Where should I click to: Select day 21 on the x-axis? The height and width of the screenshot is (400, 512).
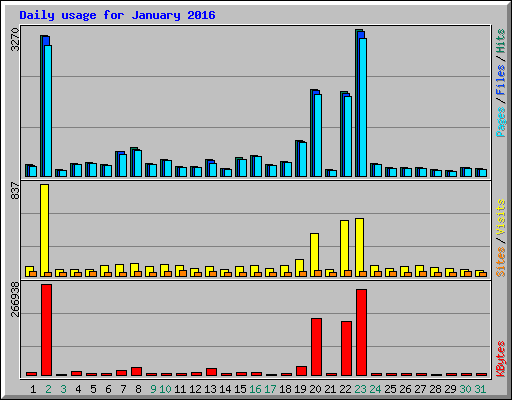tap(330, 389)
